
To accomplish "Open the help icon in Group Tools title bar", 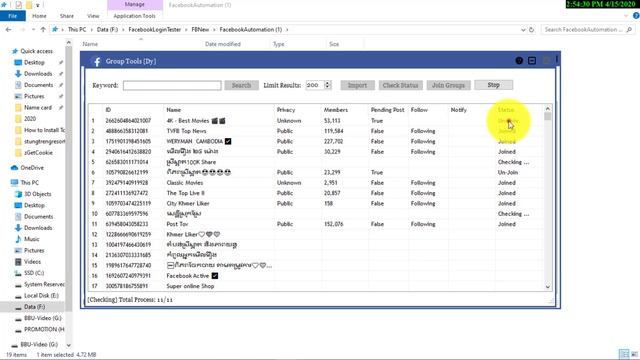I will (519, 61).
